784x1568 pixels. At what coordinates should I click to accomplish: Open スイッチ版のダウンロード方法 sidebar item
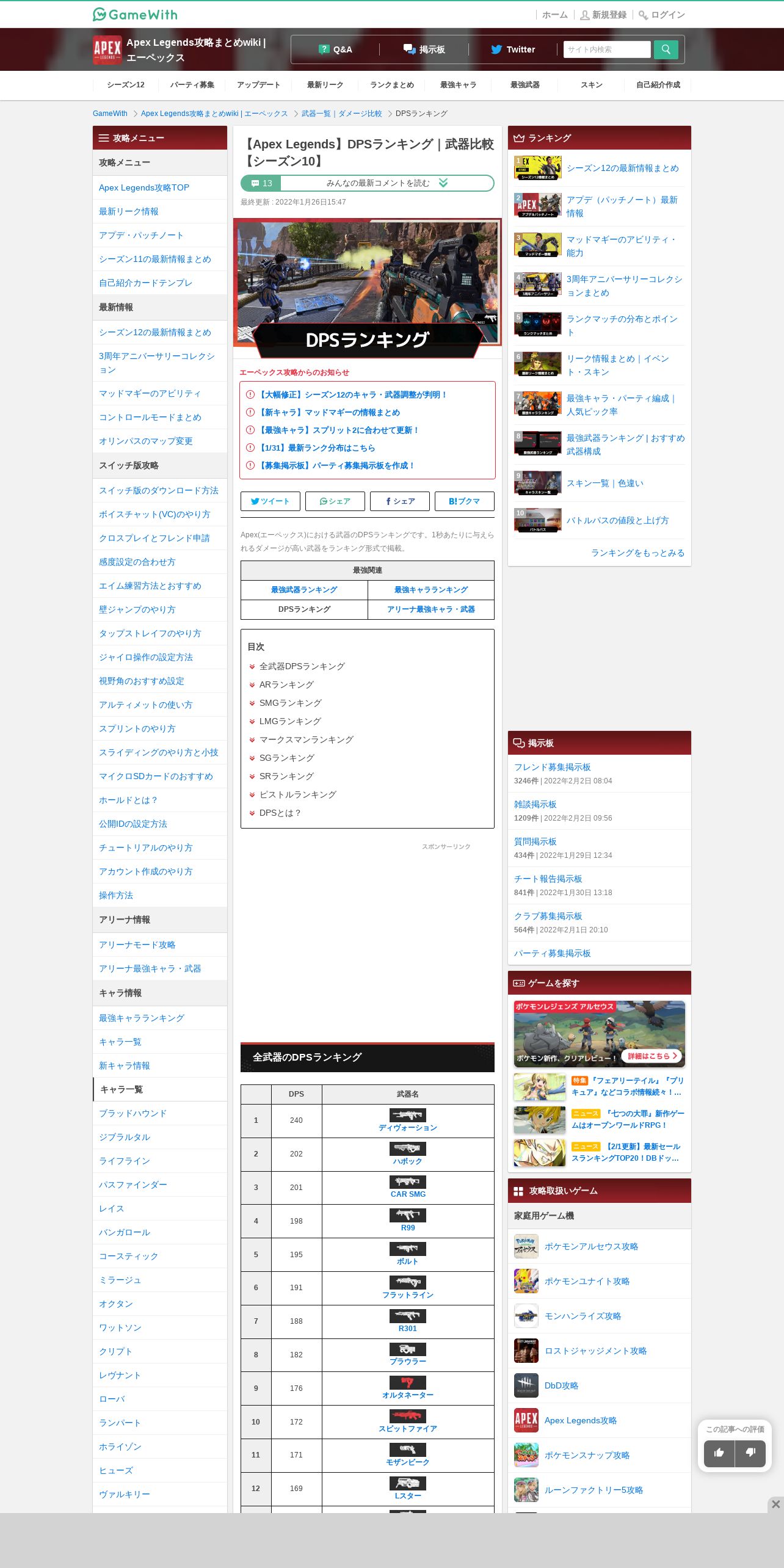point(159,490)
